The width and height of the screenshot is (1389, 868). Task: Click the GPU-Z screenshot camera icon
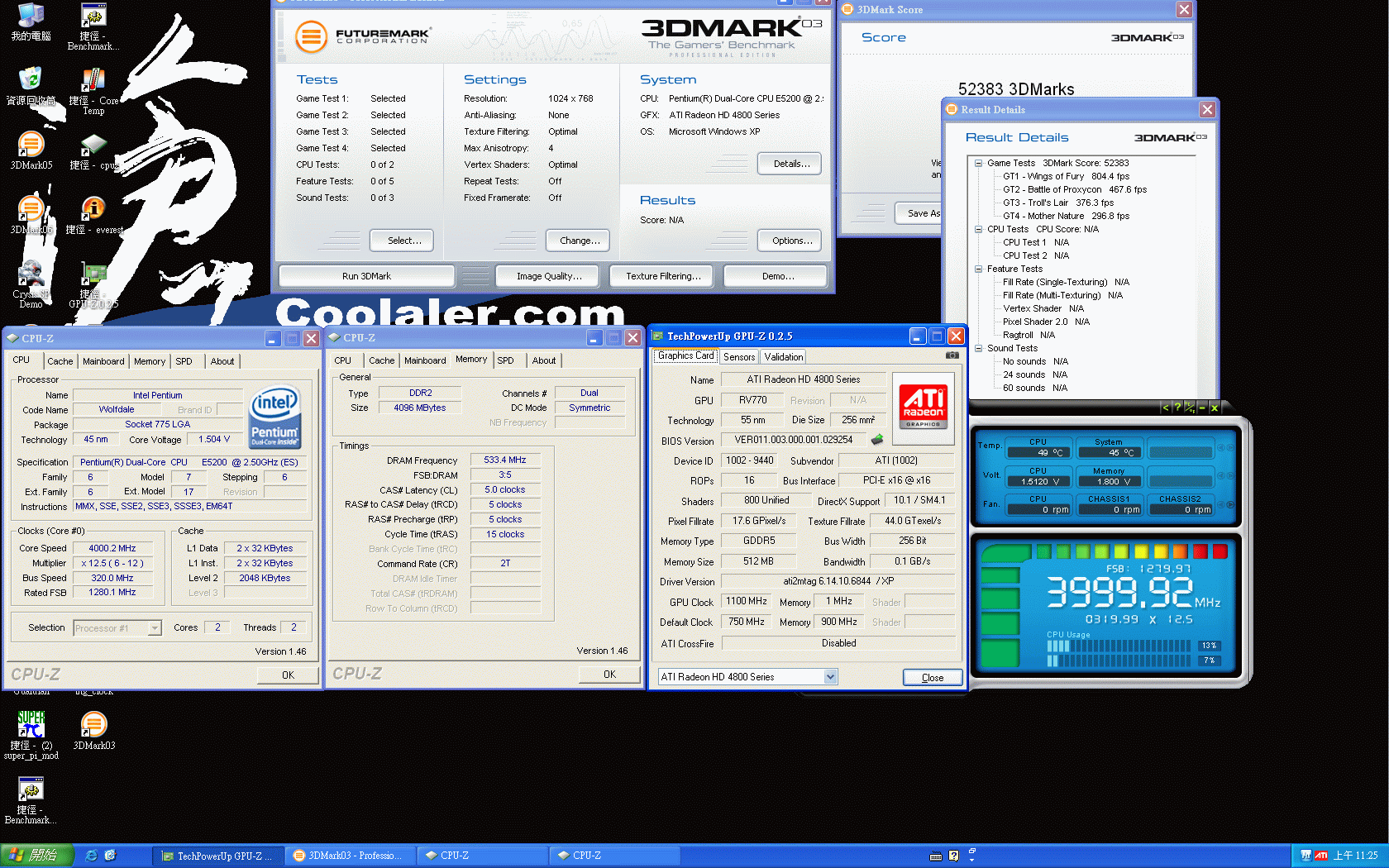tap(952, 355)
